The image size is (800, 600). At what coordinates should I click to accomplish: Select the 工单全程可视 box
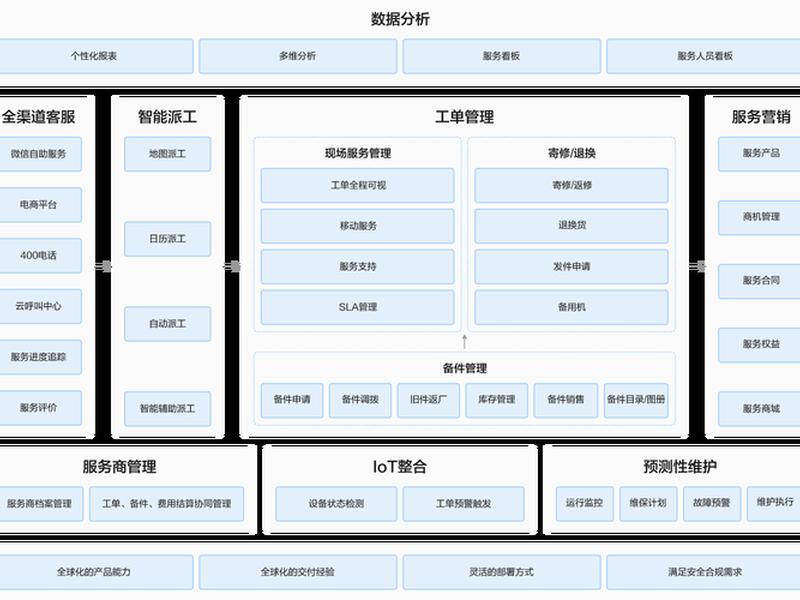(358, 185)
